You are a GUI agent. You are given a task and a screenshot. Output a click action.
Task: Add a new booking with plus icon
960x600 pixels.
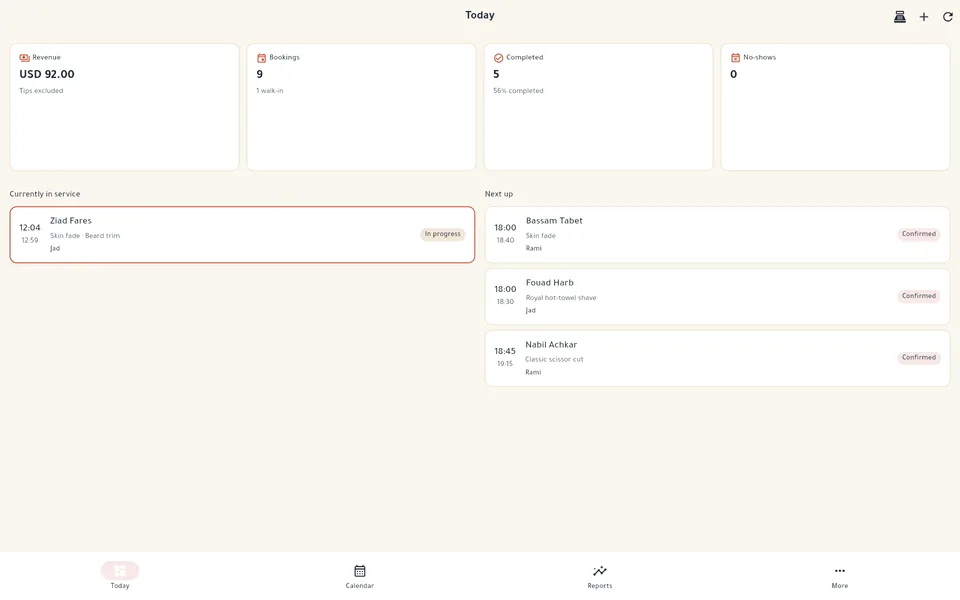pyautogui.click(x=924, y=17)
